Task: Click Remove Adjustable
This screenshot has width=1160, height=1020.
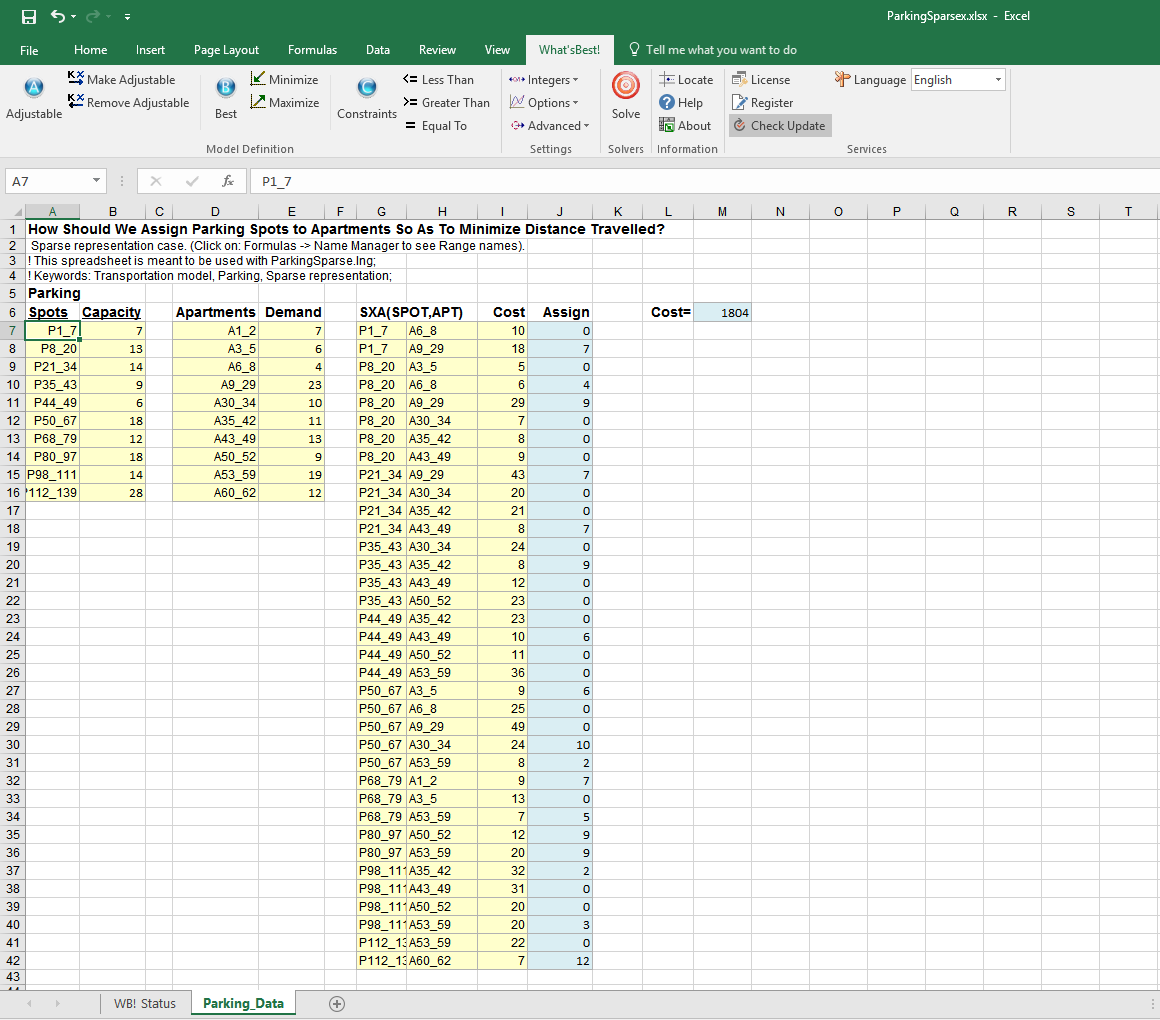Action: [x=128, y=102]
